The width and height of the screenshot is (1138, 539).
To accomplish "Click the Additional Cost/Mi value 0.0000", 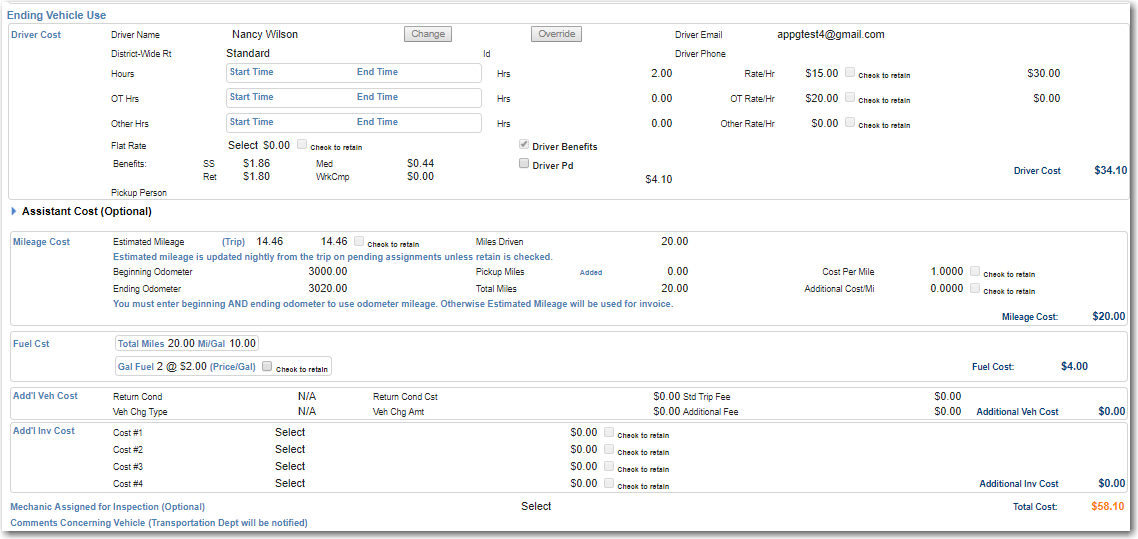I will tap(947, 288).
